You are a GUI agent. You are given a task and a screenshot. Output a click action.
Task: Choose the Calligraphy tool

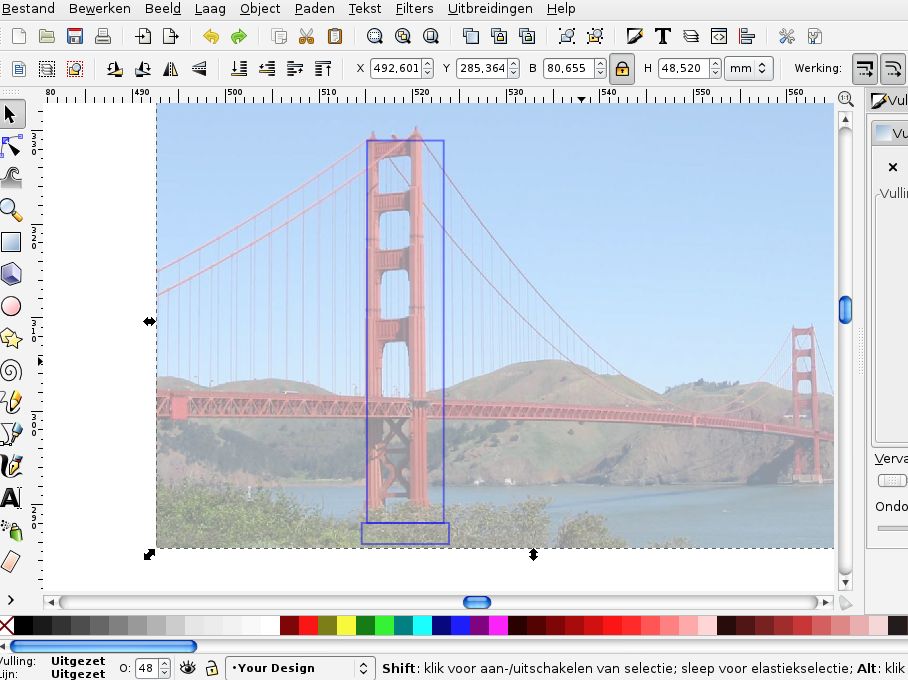(11, 466)
